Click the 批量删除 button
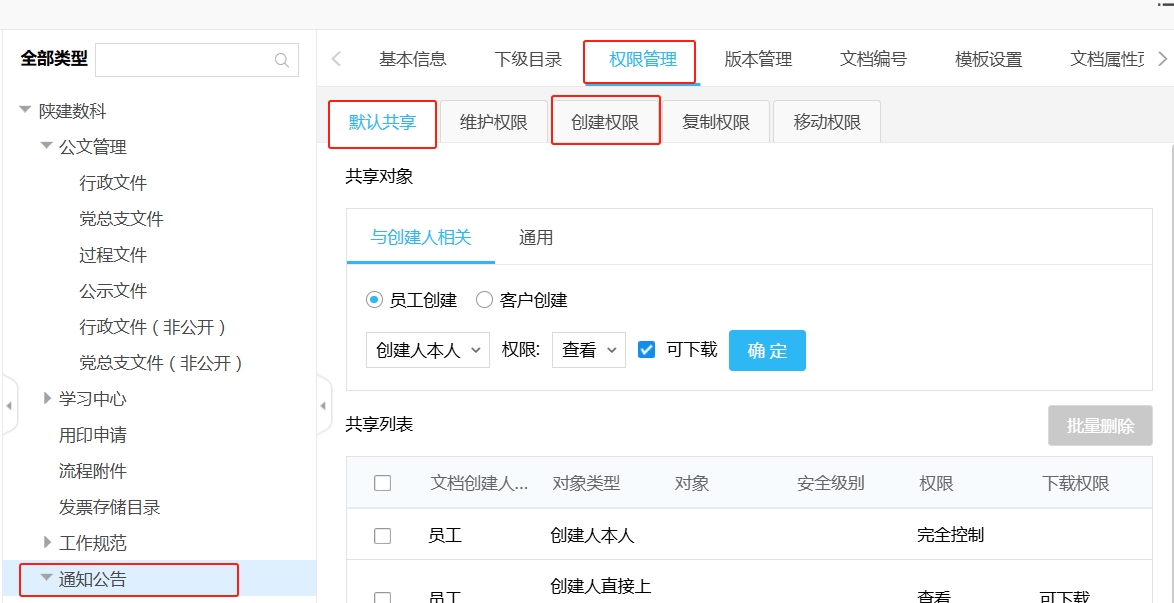1174x603 pixels. (1100, 426)
